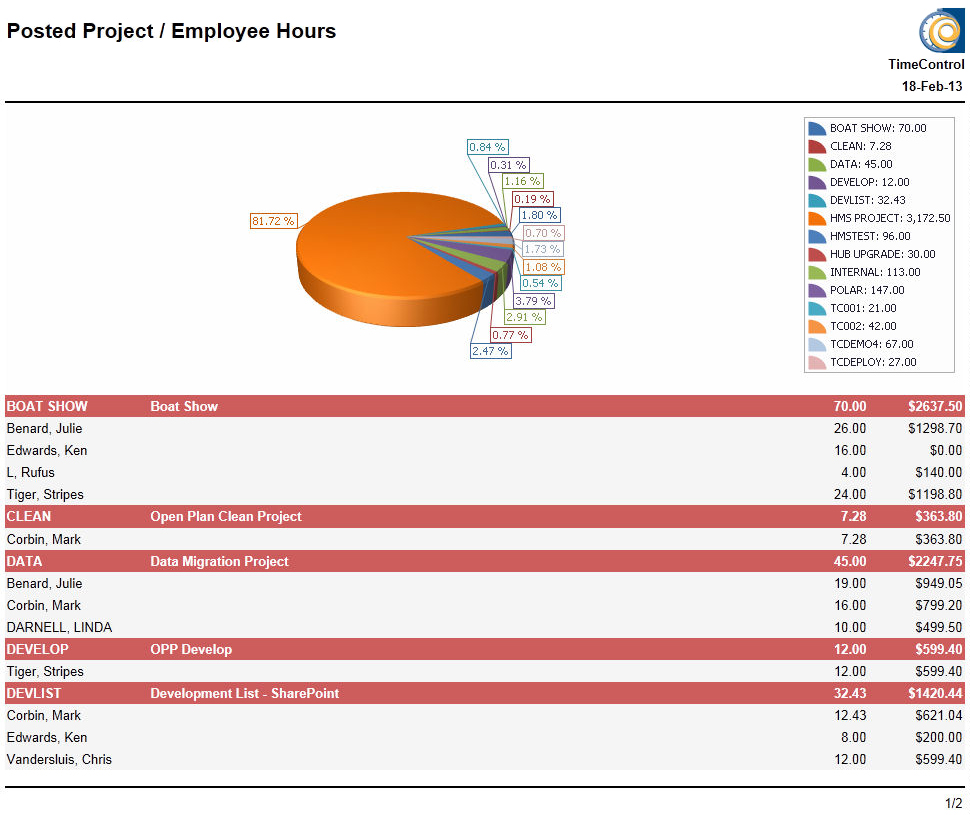Click the TimeControl logo icon

click(941, 31)
